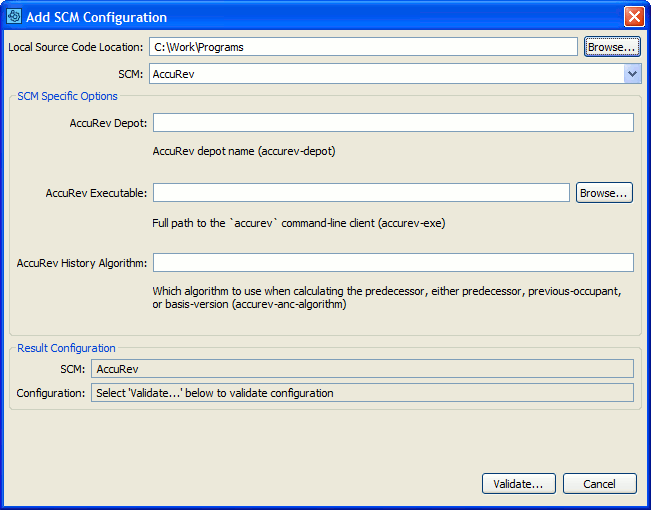Screen dimensions: 651x510
Task: Click the history algorithm description text
Action: pyautogui.click(x=386, y=298)
